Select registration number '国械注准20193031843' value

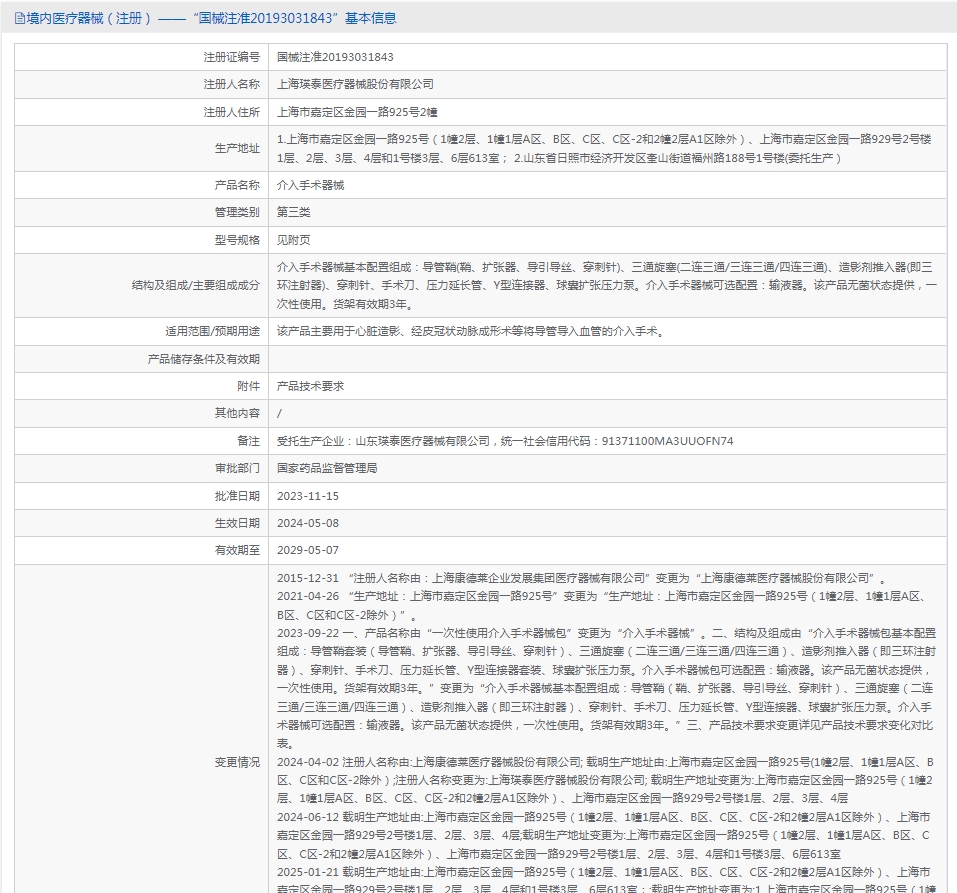[335, 57]
